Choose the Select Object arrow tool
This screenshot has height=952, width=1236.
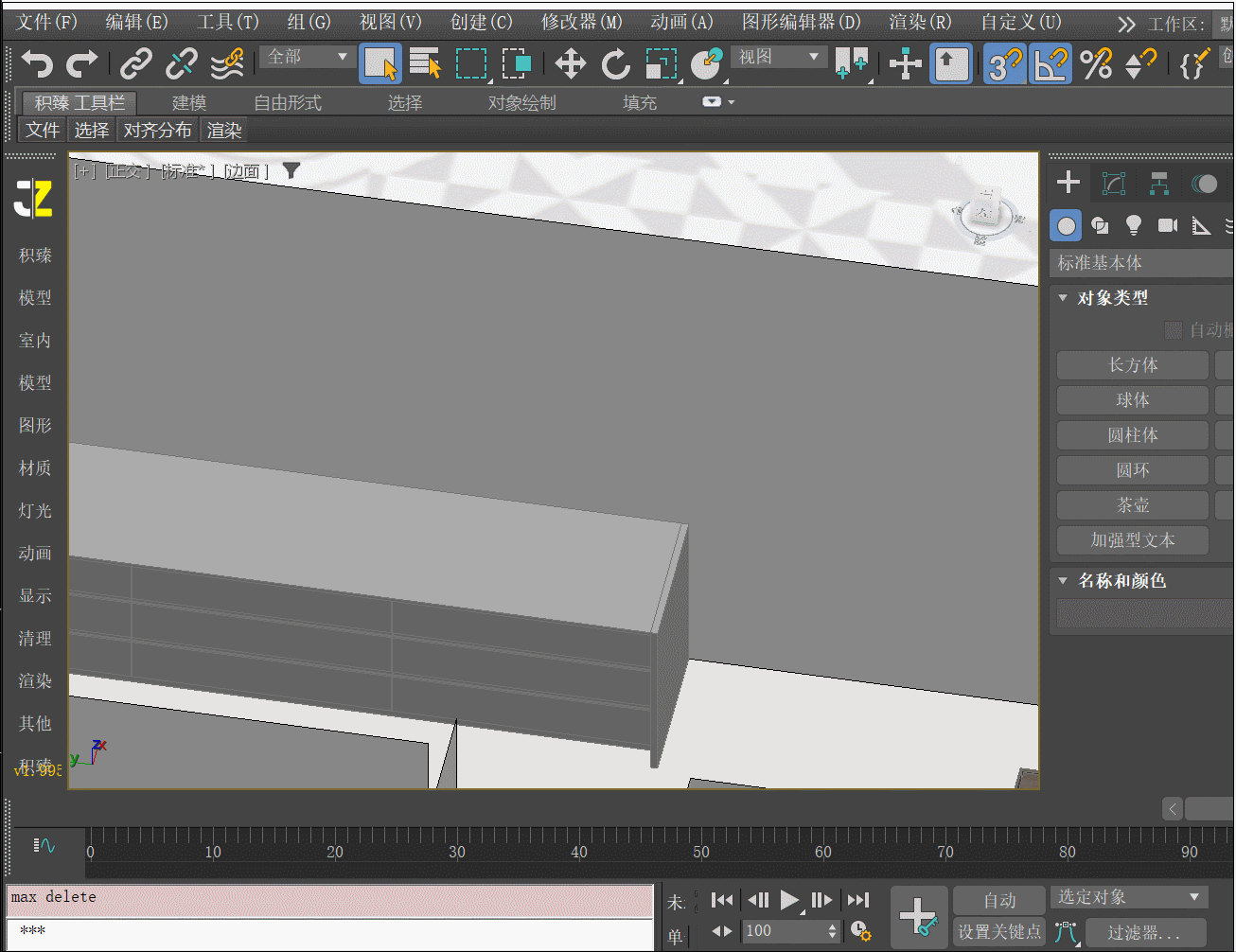380,64
